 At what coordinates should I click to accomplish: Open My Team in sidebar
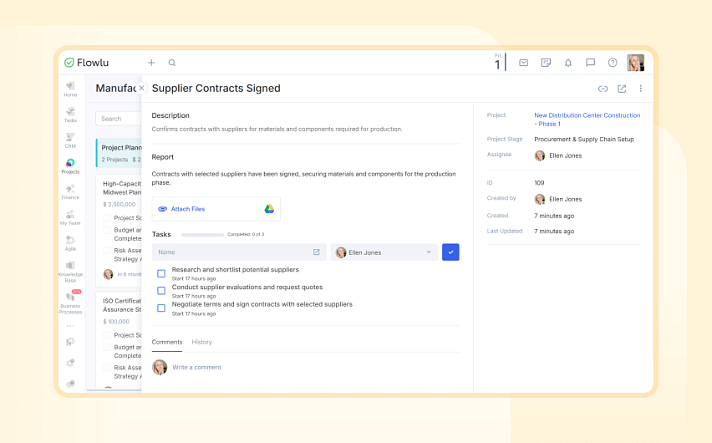(x=70, y=218)
